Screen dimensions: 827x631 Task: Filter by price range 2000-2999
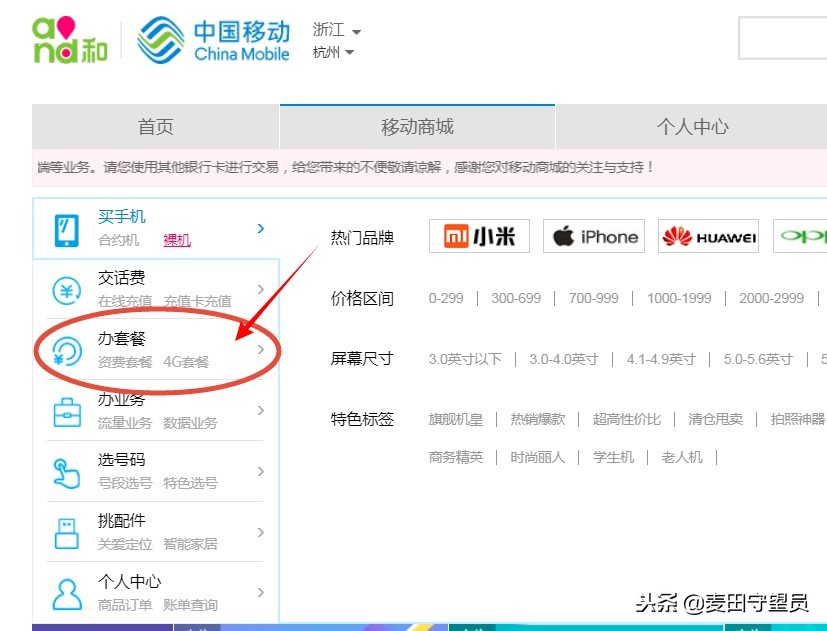(x=771, y=299)
